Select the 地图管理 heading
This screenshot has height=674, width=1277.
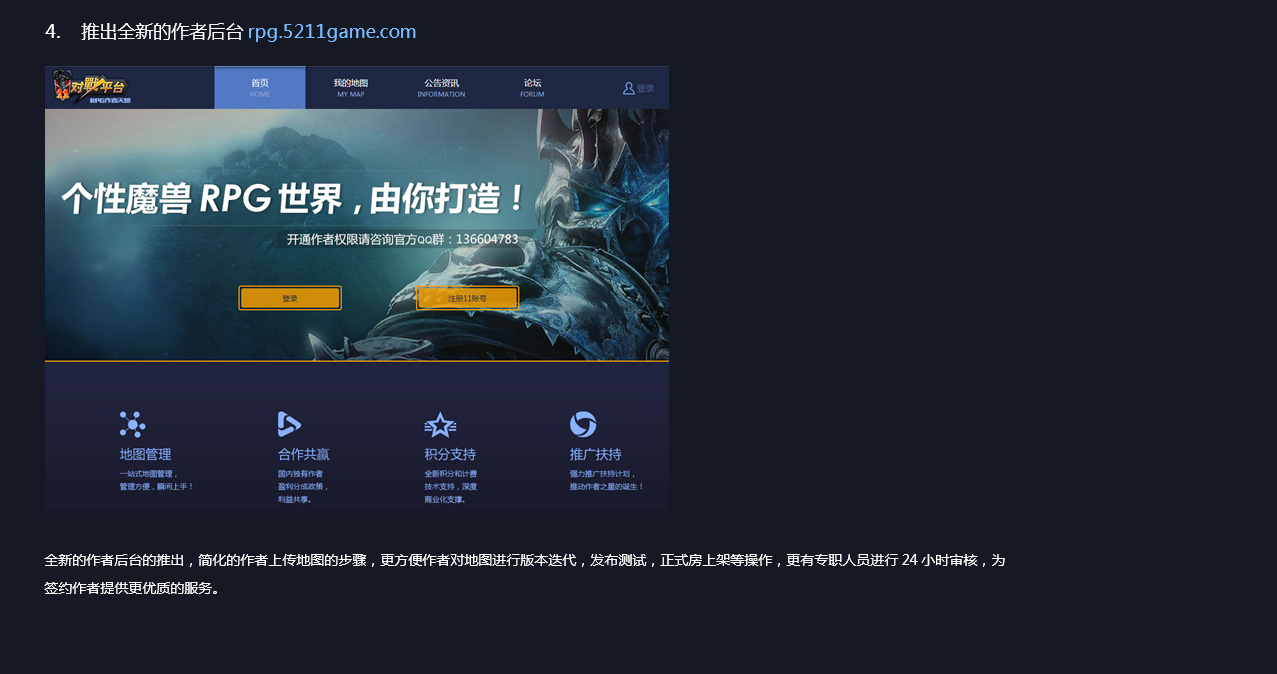click(145, 454)
